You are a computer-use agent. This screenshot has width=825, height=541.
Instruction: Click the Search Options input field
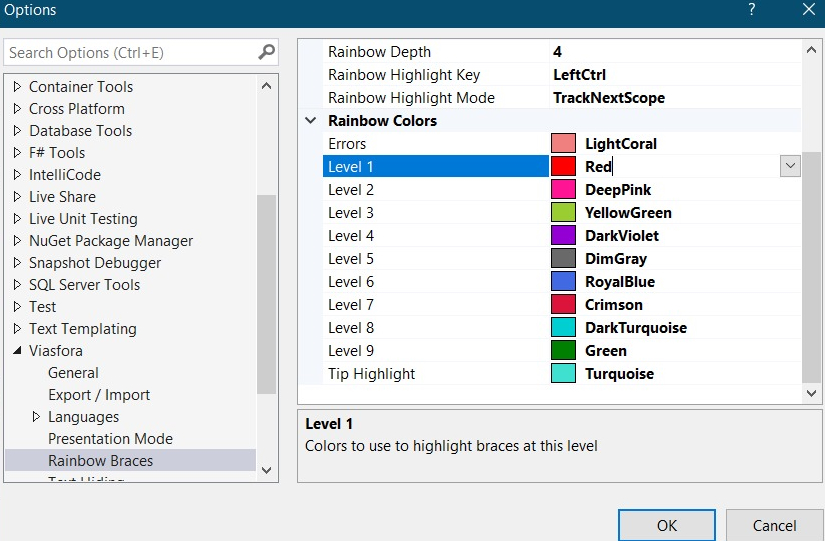[130, 52]
